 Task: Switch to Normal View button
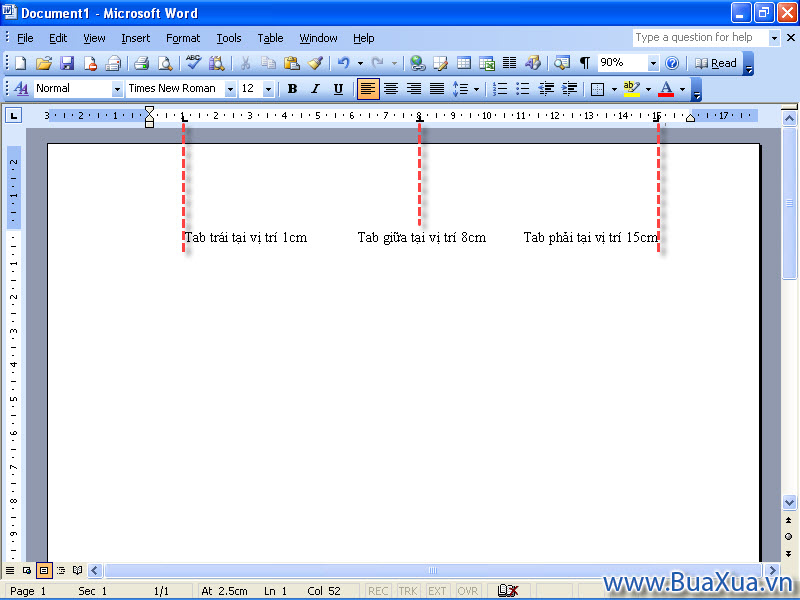10,570
